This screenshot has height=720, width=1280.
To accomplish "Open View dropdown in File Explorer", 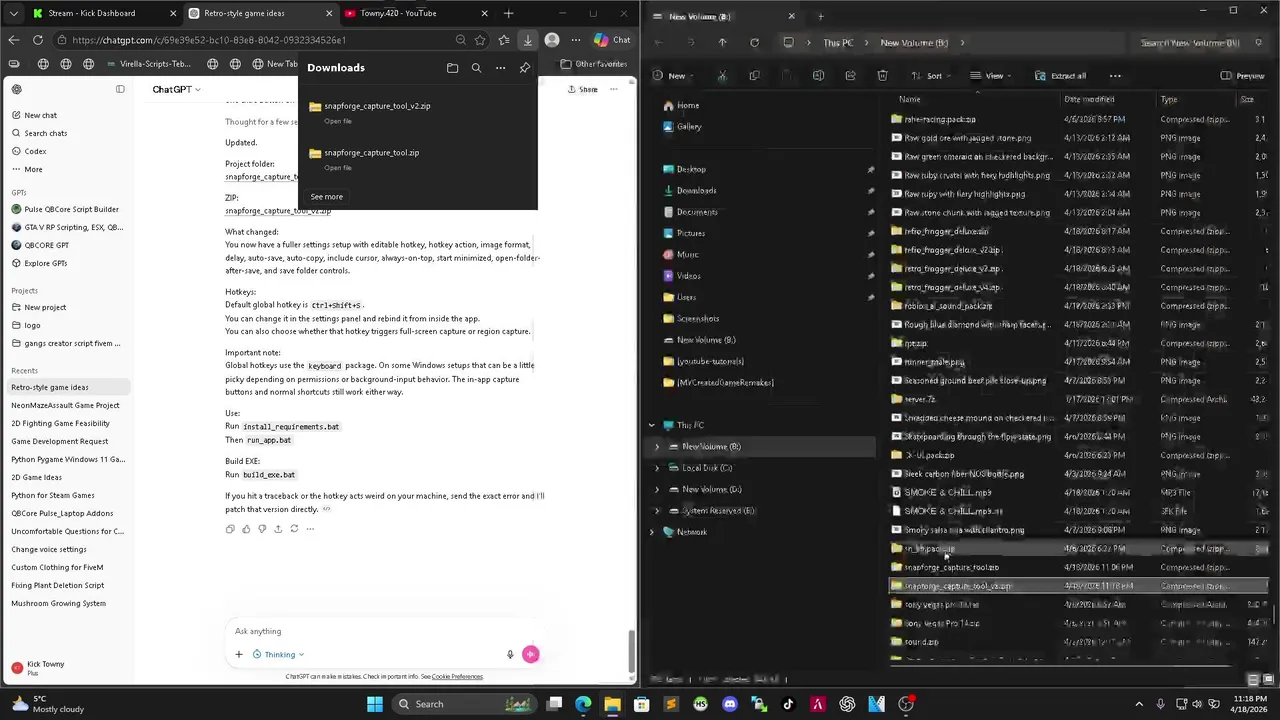I will (991, 76).
